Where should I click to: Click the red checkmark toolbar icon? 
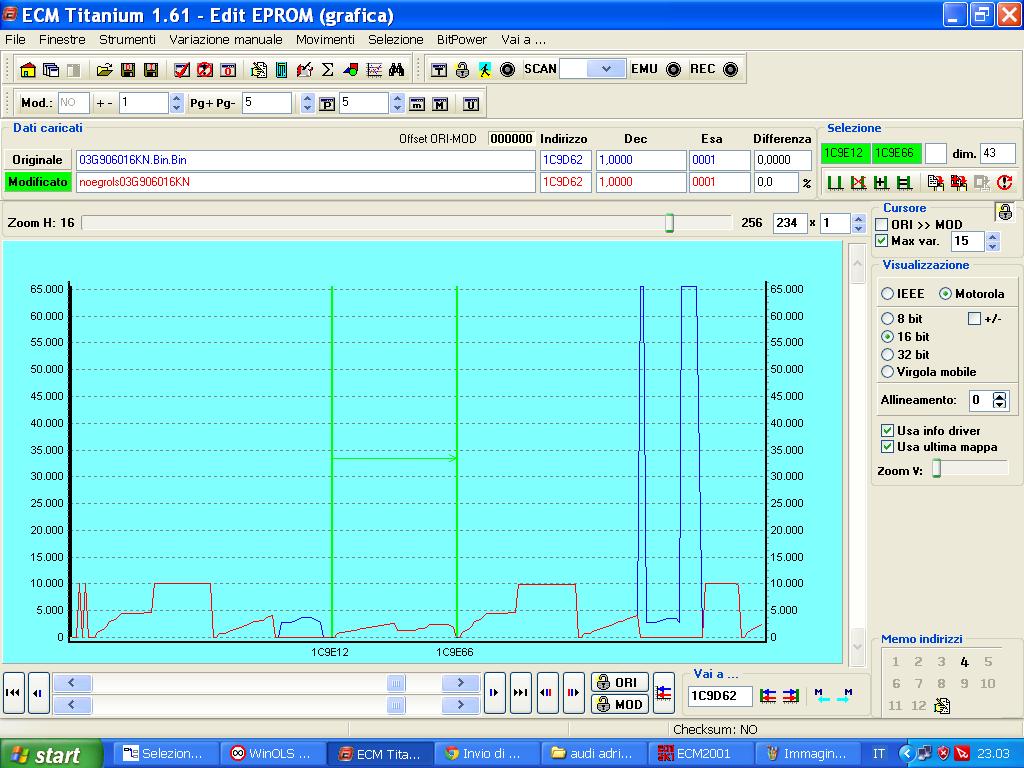[x=182, y=69]
